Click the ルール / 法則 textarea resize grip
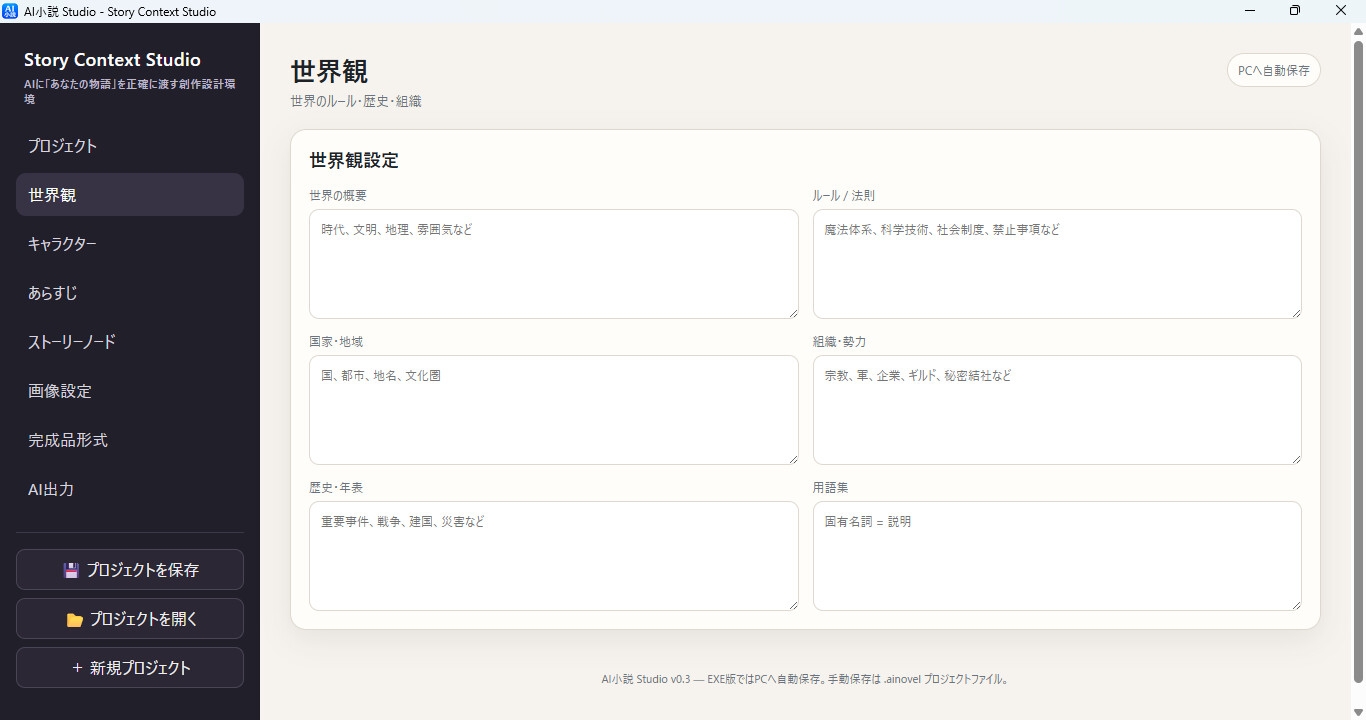This screenshot has height=720, width=1366. tap(1296, 313)
